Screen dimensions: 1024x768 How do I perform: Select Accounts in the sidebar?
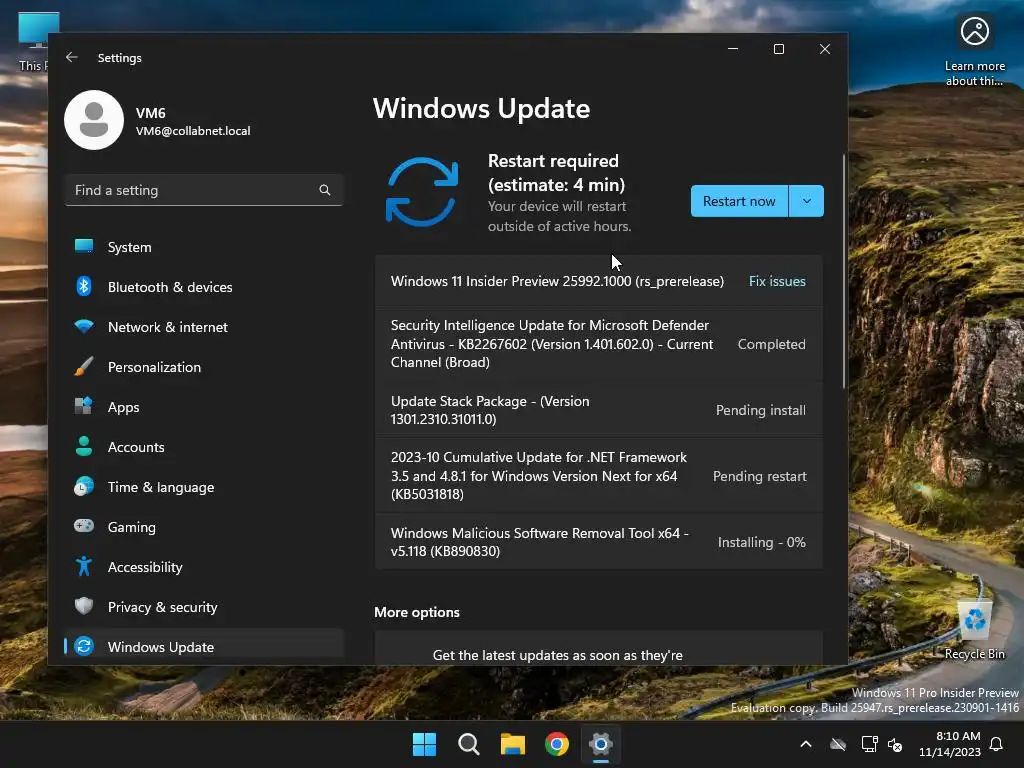204,447
